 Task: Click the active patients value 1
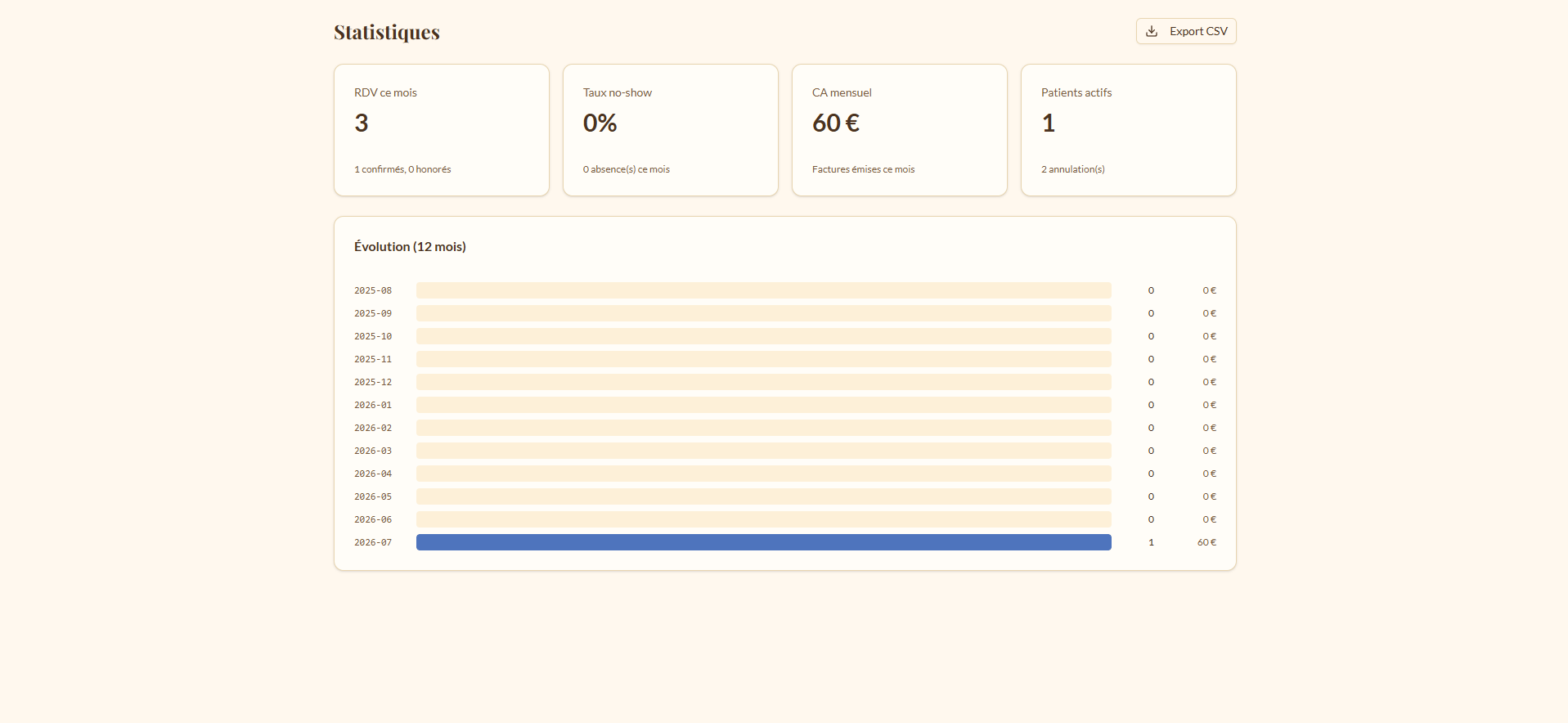coord(1049,123)
